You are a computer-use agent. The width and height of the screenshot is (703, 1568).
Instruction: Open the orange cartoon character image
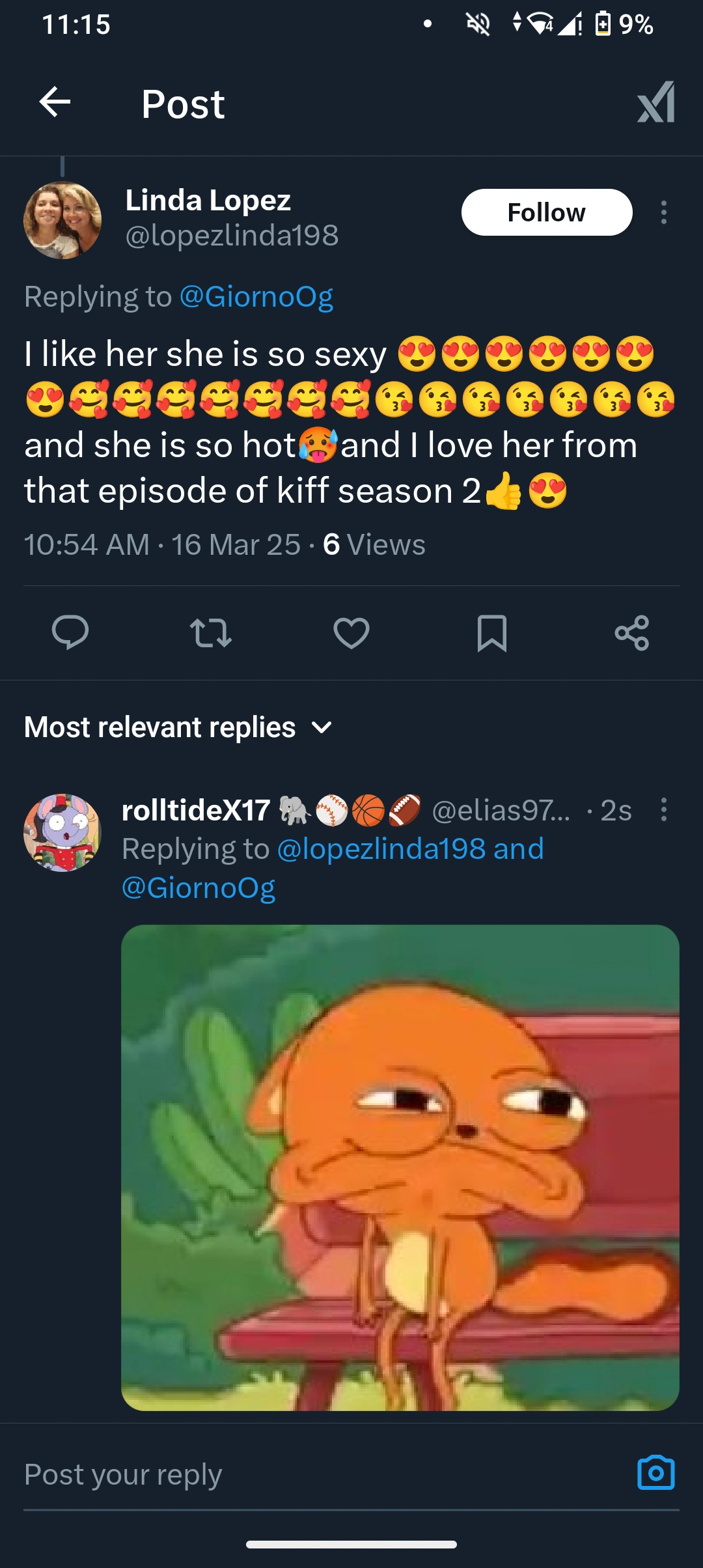(x=400, y=1167)
